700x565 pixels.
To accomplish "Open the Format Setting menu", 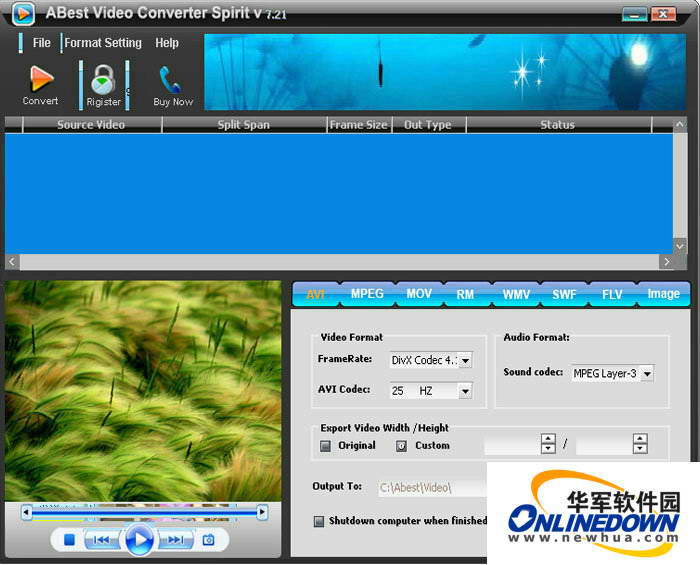I will (103, 43).
